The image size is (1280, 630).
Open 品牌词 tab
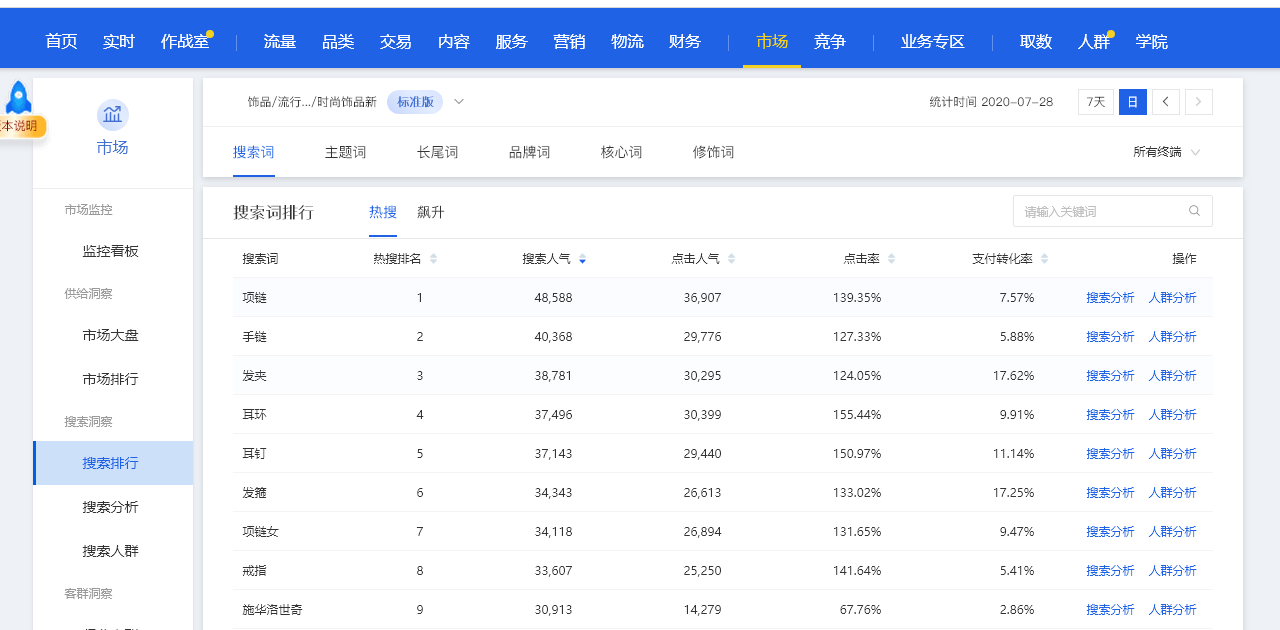click(529, 152)
